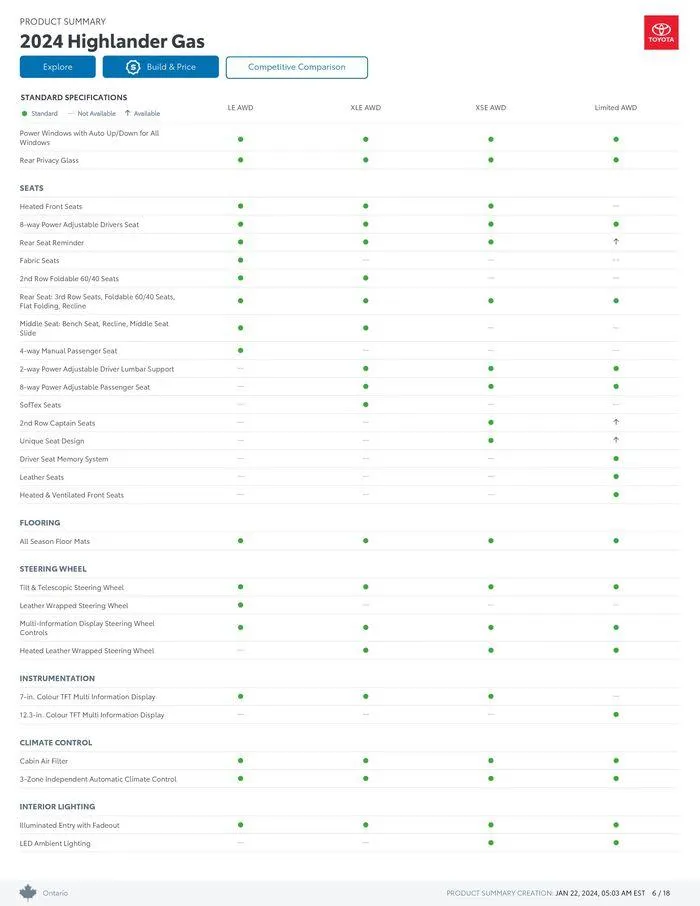Open Build & Price
The image size is (700, 906).
[161, 67]
